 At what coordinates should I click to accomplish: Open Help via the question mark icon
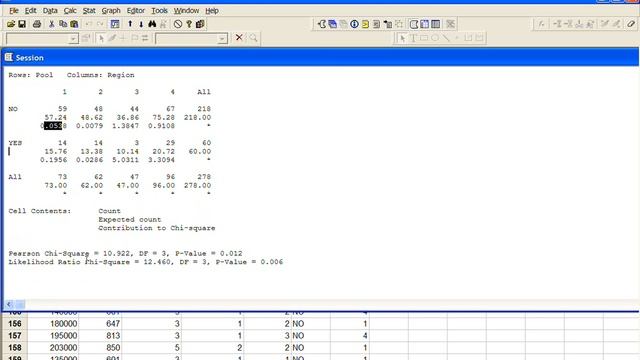189,24
